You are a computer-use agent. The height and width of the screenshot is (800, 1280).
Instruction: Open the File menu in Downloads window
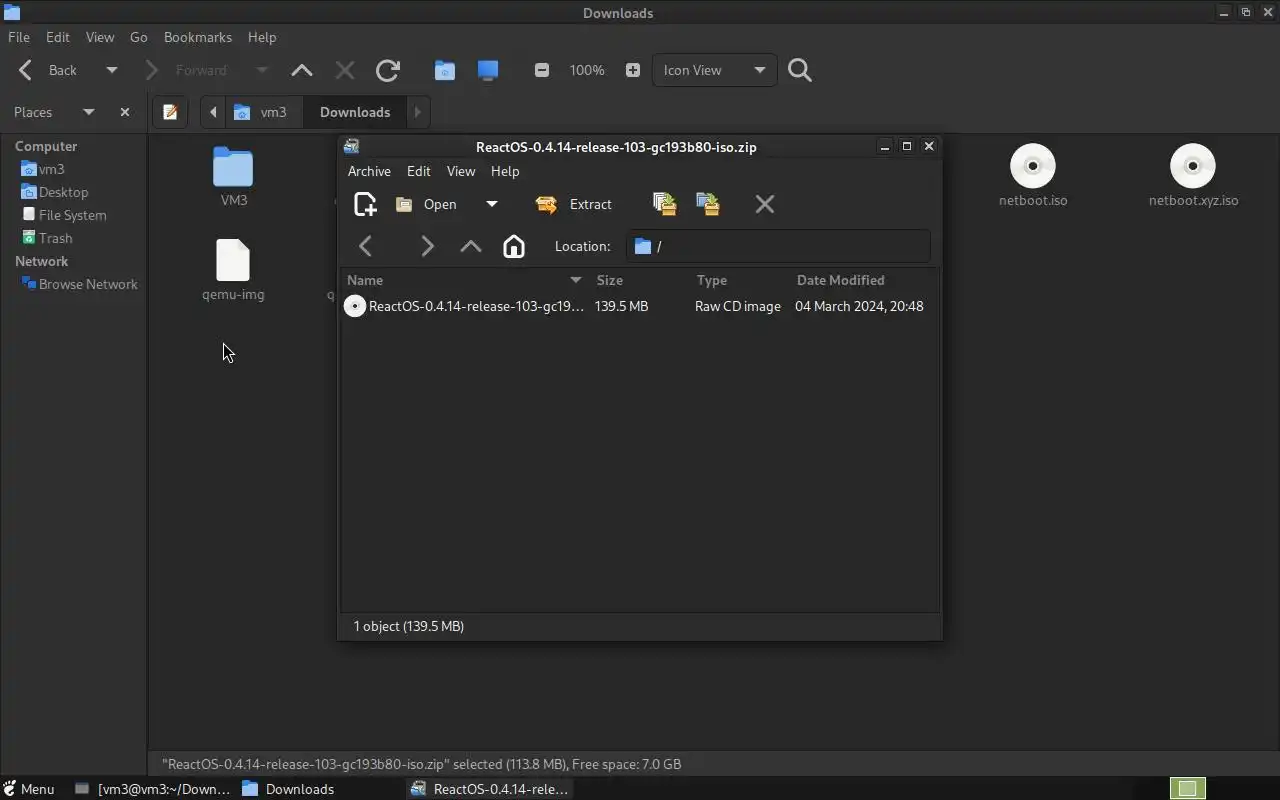coord(19,37)
